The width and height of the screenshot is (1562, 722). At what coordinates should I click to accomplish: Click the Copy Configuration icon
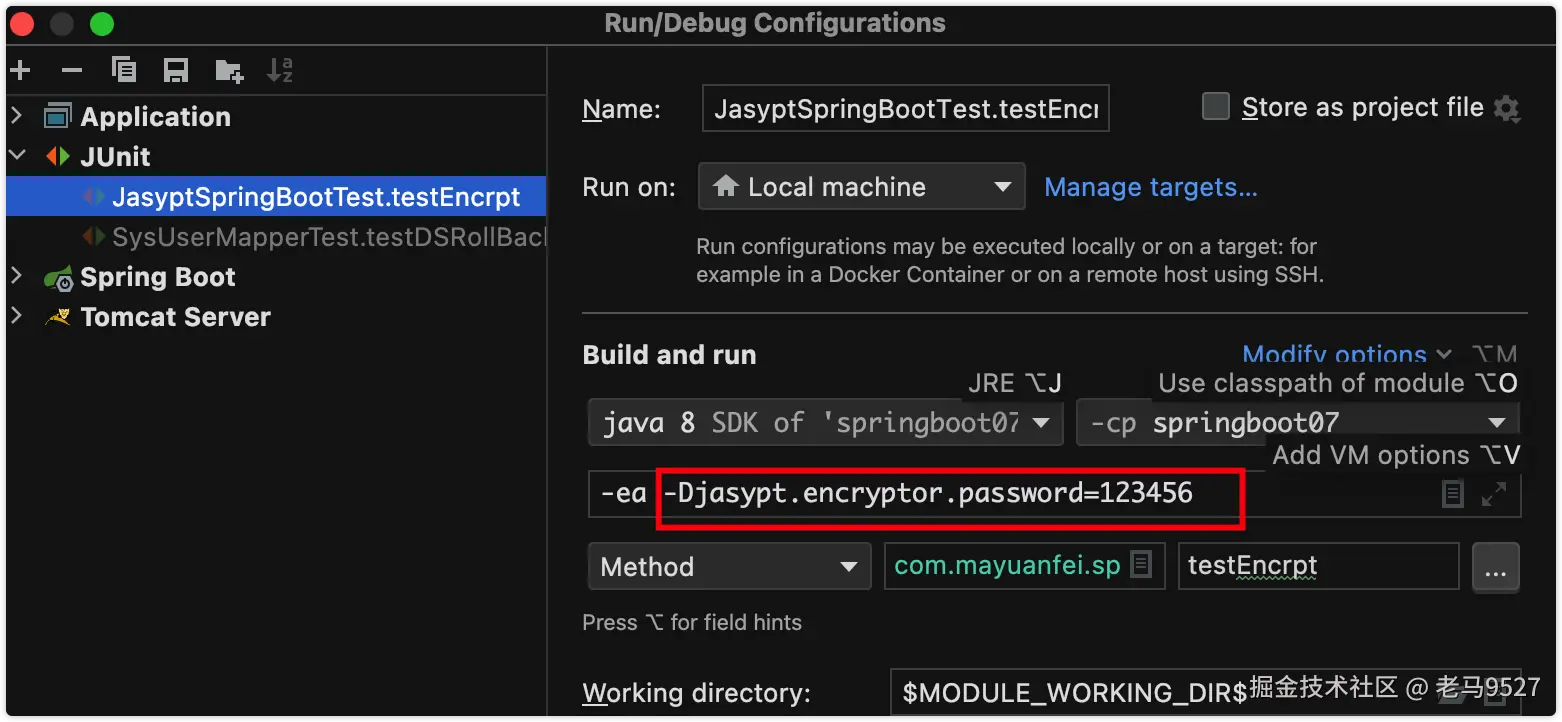point(124,70)
